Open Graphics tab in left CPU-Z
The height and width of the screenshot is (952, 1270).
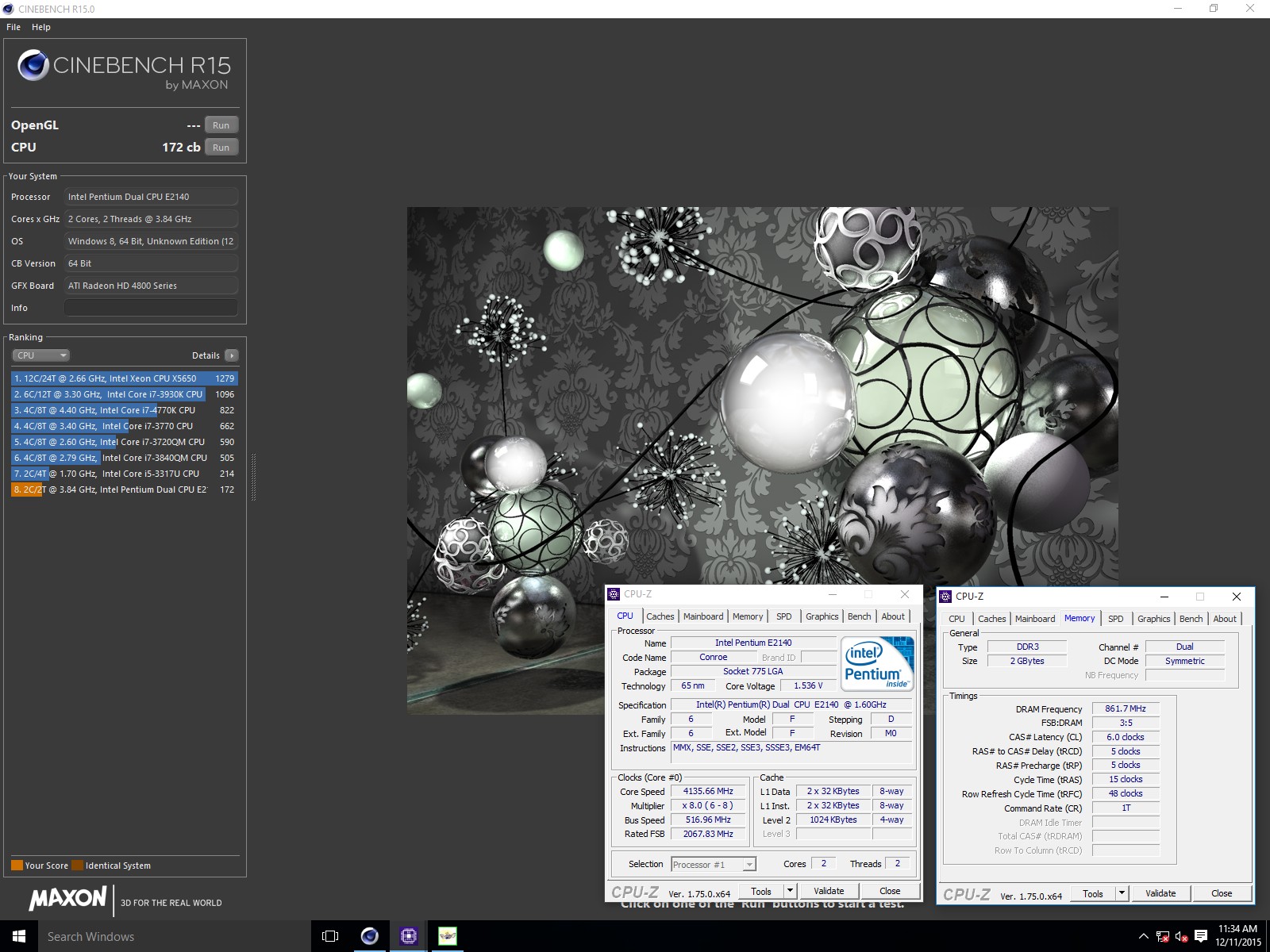[x=822, y=616]
